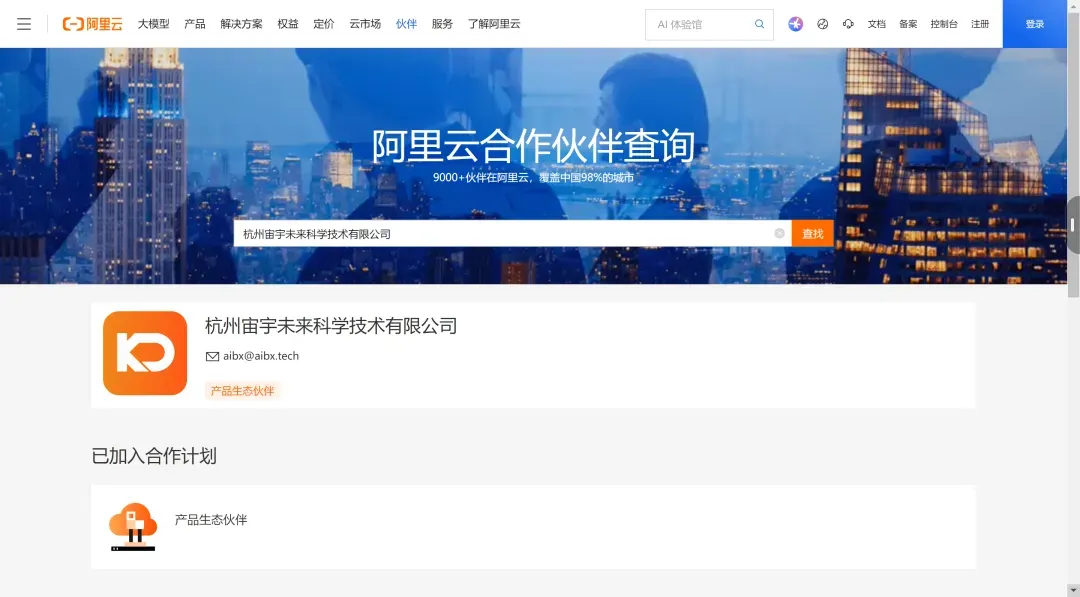This screenshot has height=597, width=1080.
Task: Open the AI assistant star icon
Action: click(796, 24)
